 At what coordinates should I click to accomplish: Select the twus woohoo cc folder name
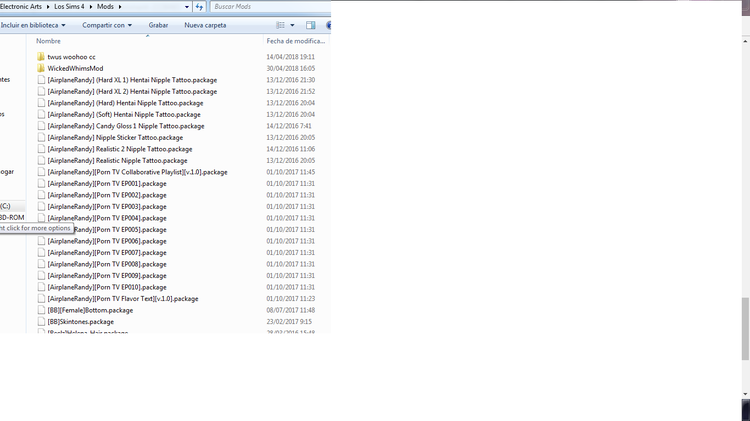(71, 57)
